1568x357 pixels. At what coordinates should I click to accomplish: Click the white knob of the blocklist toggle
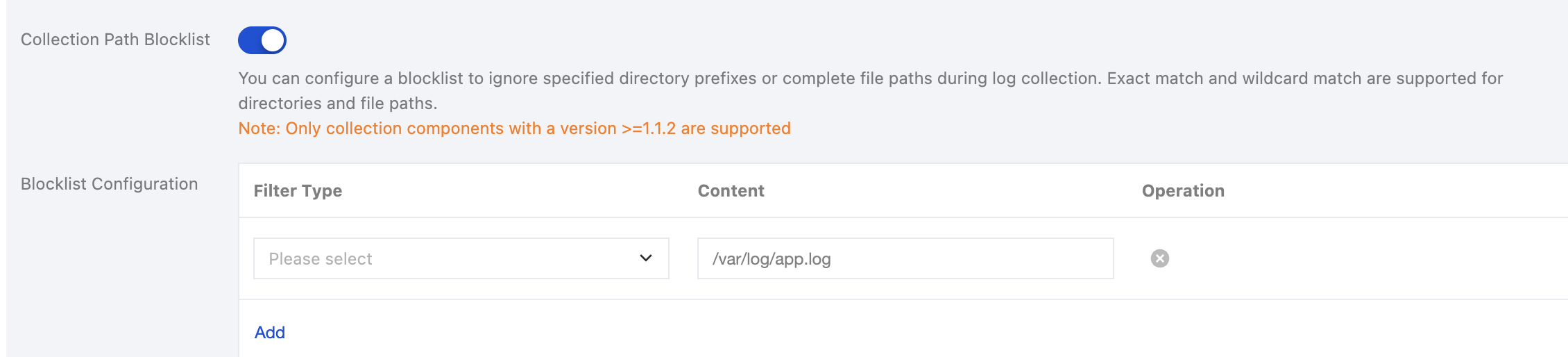pyautogui.click(x=273, y=40)
